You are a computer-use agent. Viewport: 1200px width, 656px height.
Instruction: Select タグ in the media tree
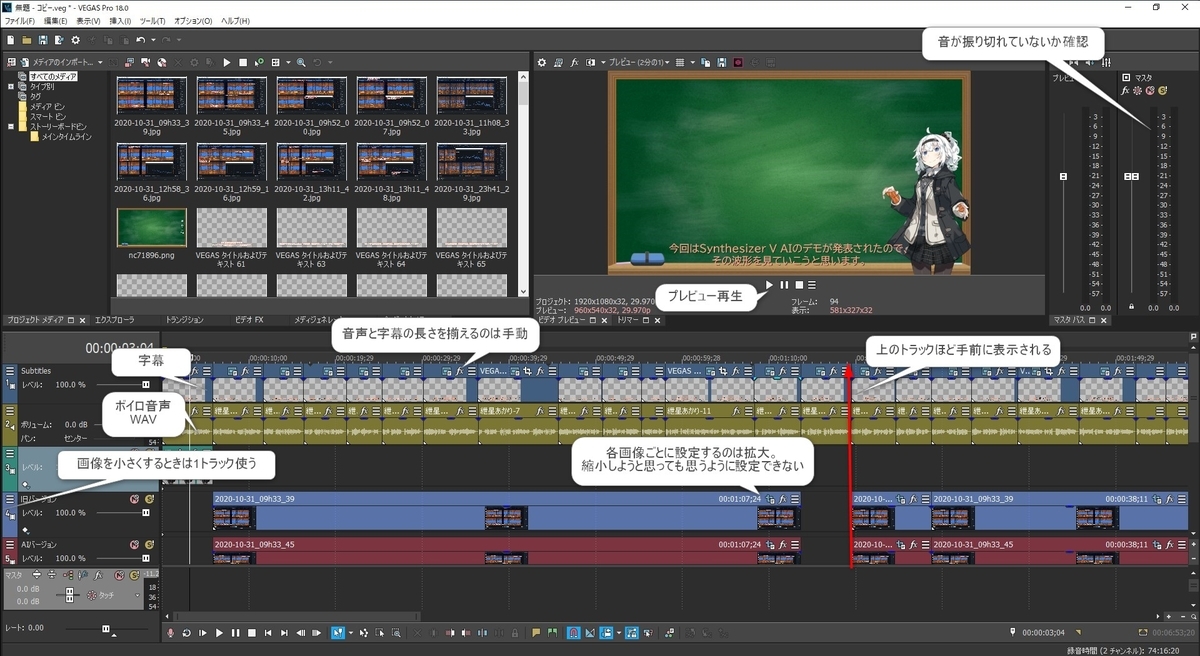point(35,96)
